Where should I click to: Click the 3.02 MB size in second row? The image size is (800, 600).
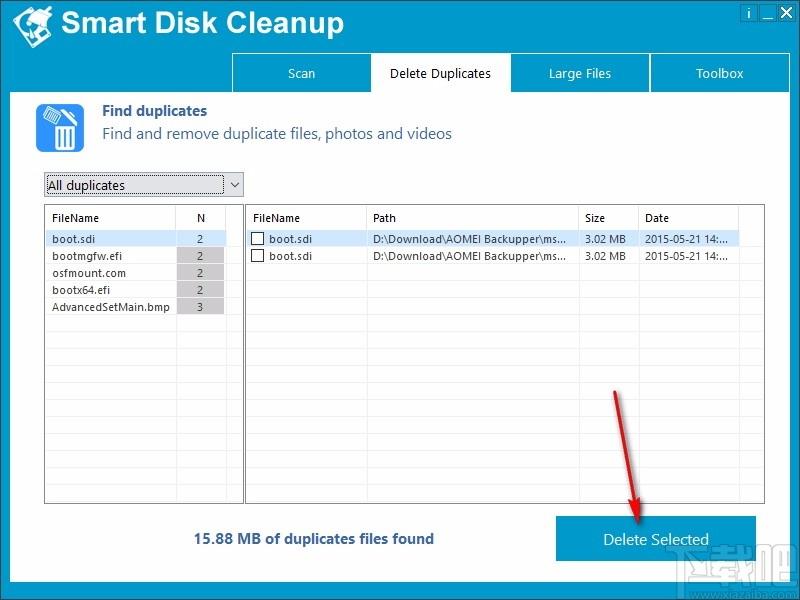tap(605, 256)
